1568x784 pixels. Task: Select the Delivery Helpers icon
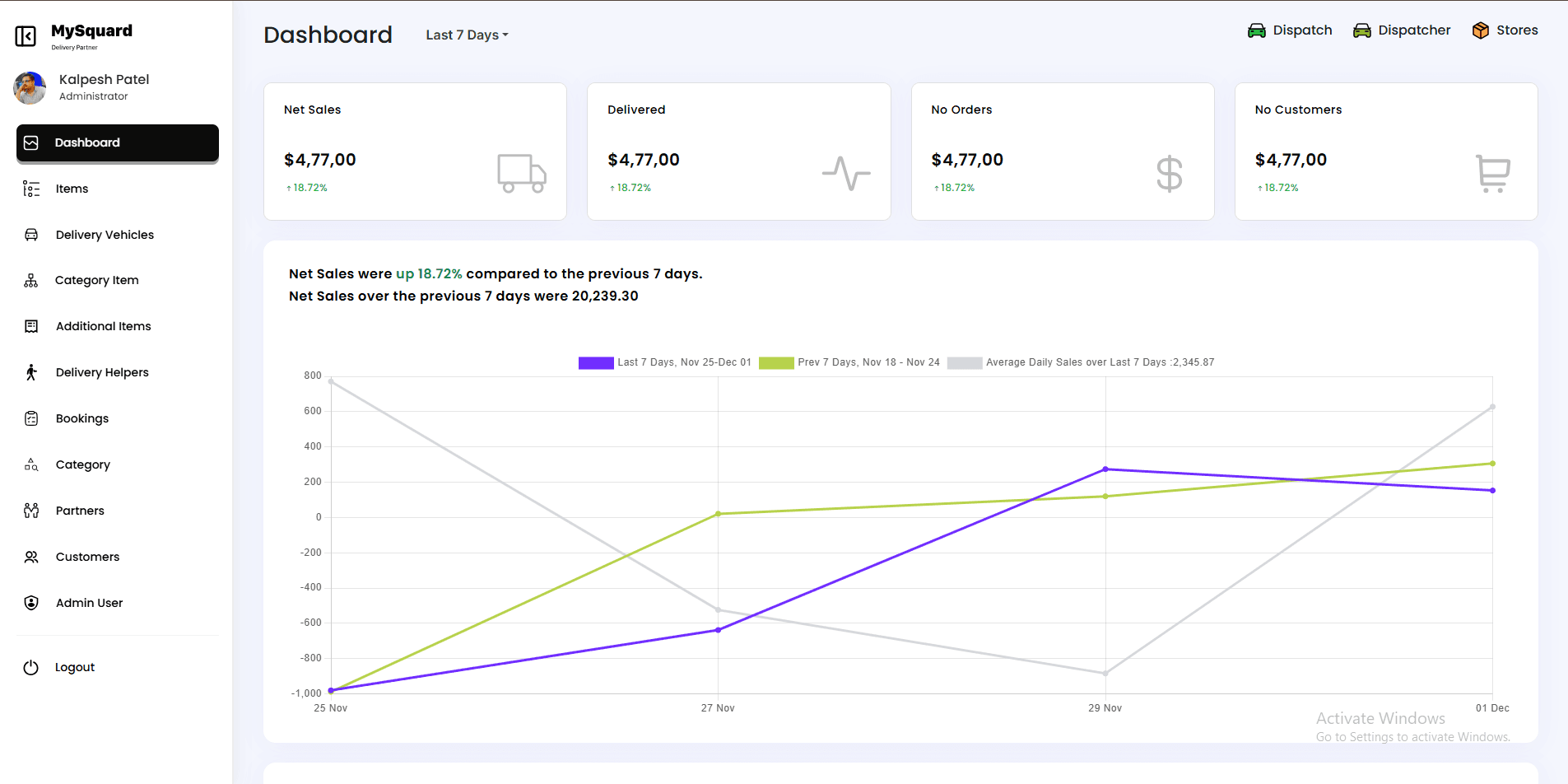pos(30,372)
